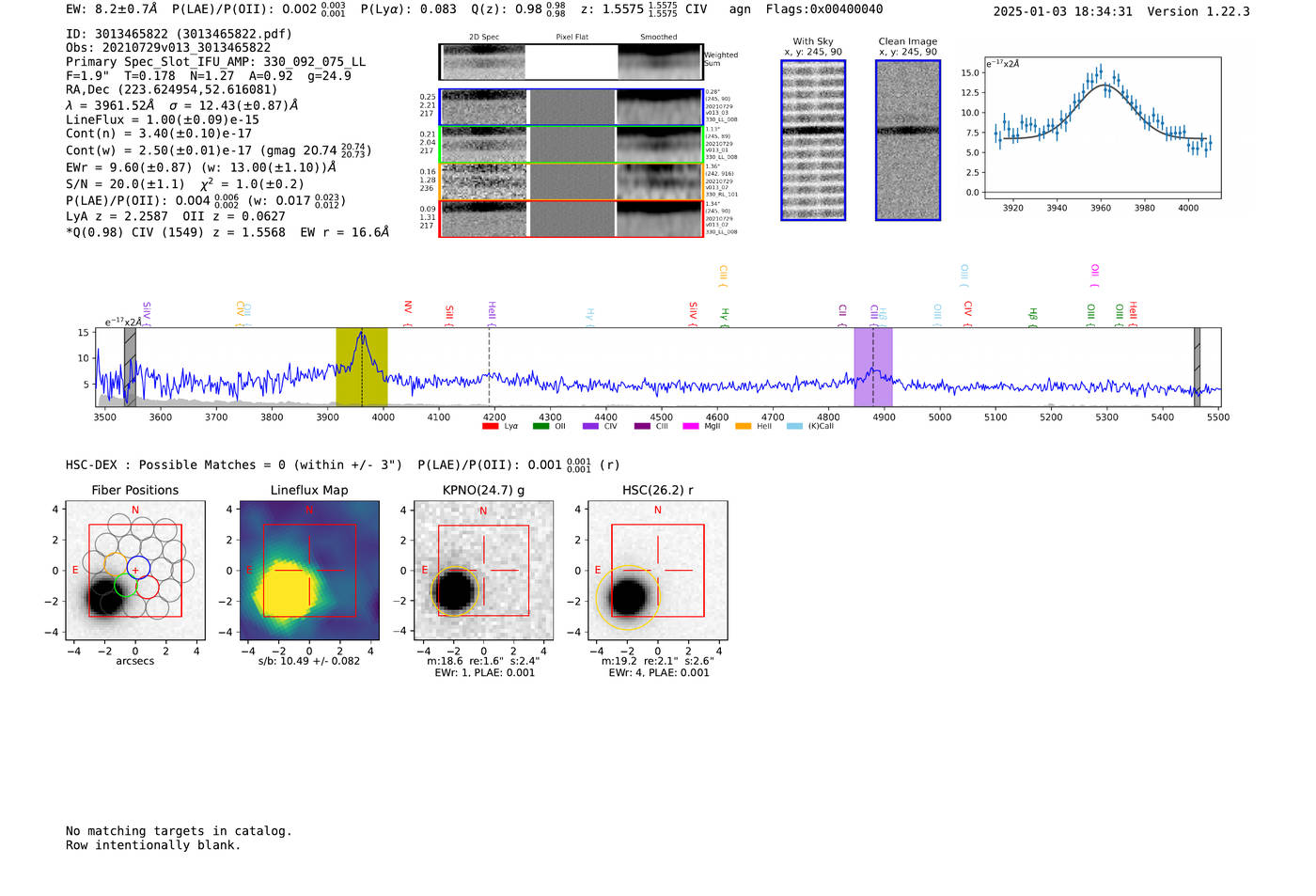Click the green OII legend swatch
The height and width of the screenshot is (896, 1316).
tap(540, 426)
